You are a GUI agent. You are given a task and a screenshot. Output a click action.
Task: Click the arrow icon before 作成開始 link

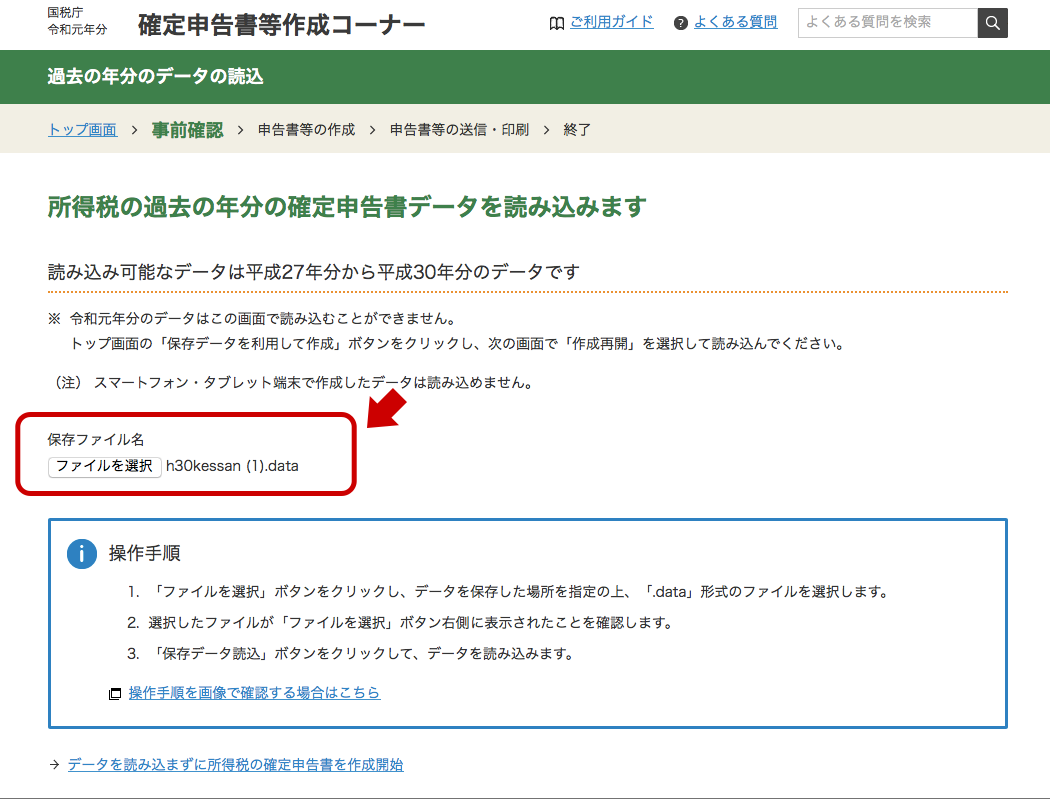point(52,763)
